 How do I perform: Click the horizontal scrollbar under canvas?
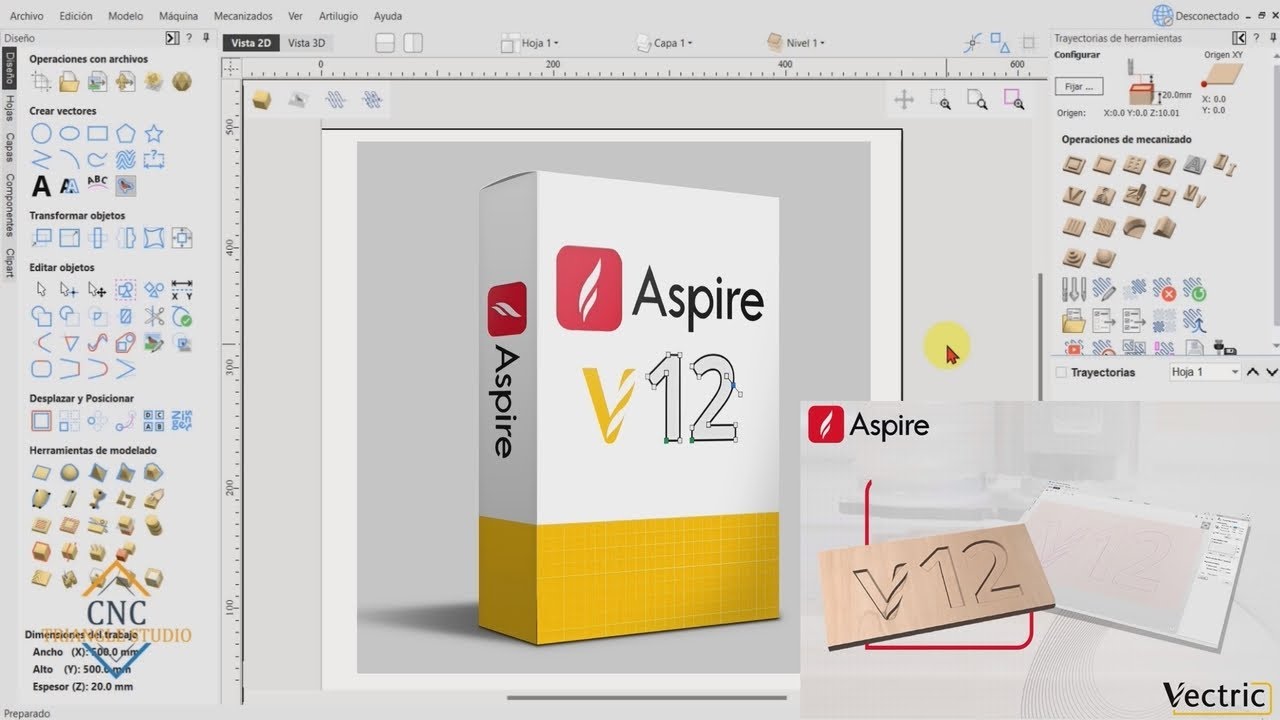[x=646, y=697]
